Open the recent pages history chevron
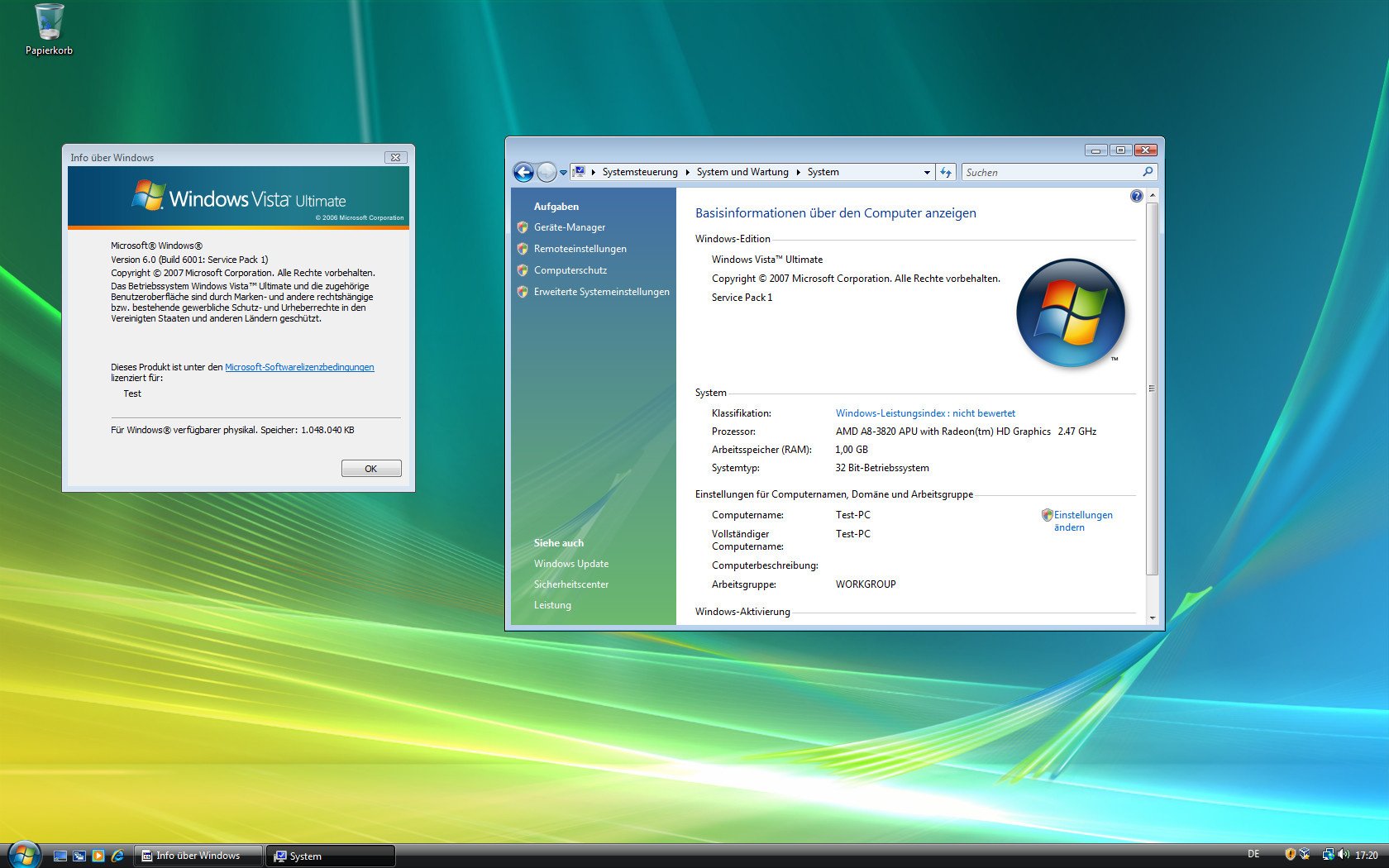 pos(563,172)
